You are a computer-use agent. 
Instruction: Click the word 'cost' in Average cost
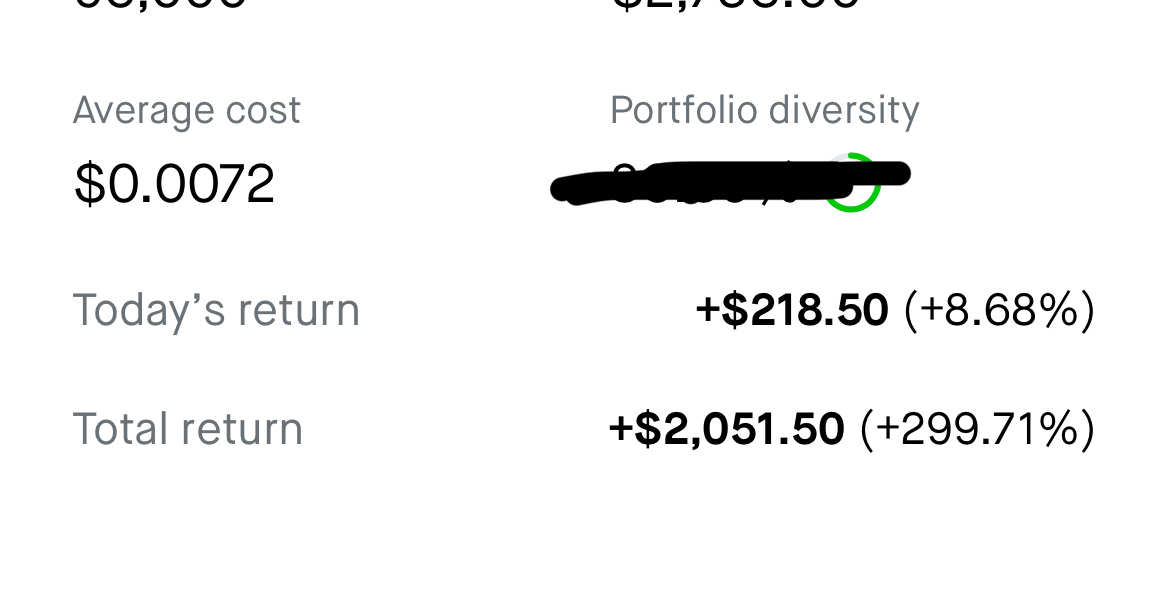(x=263, y=112)
